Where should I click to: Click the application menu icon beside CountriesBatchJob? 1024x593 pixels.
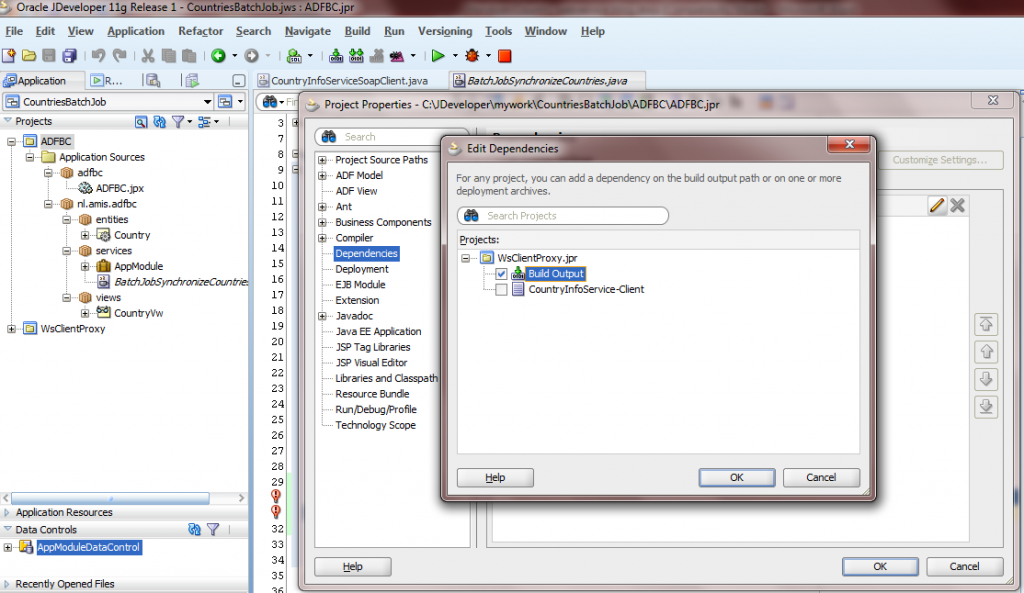point(225,102)
